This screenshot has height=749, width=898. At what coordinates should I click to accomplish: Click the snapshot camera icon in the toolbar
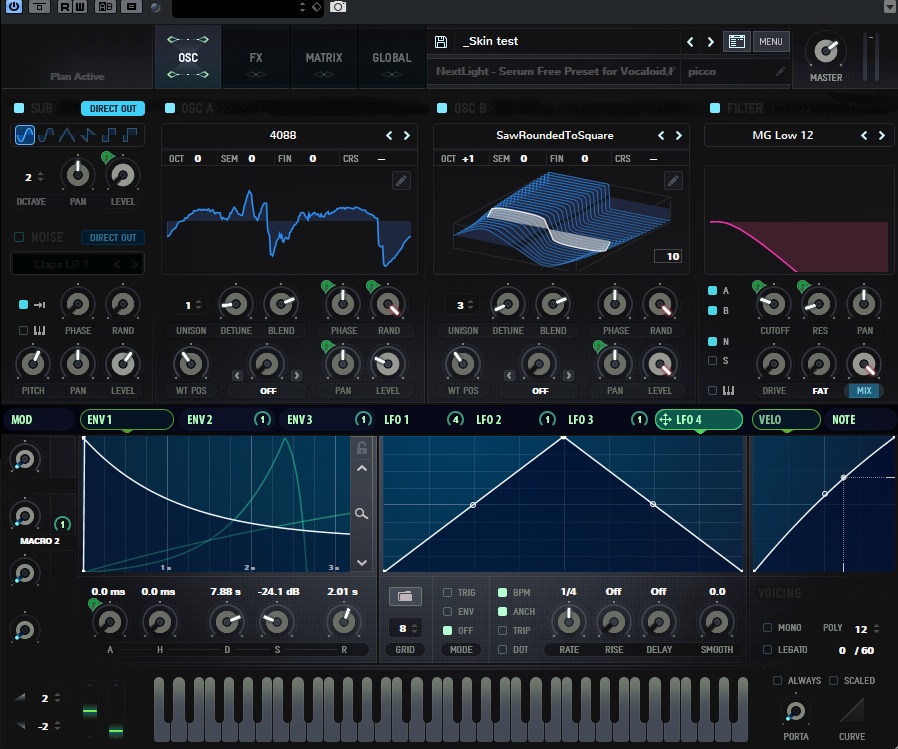pos(337,7)
